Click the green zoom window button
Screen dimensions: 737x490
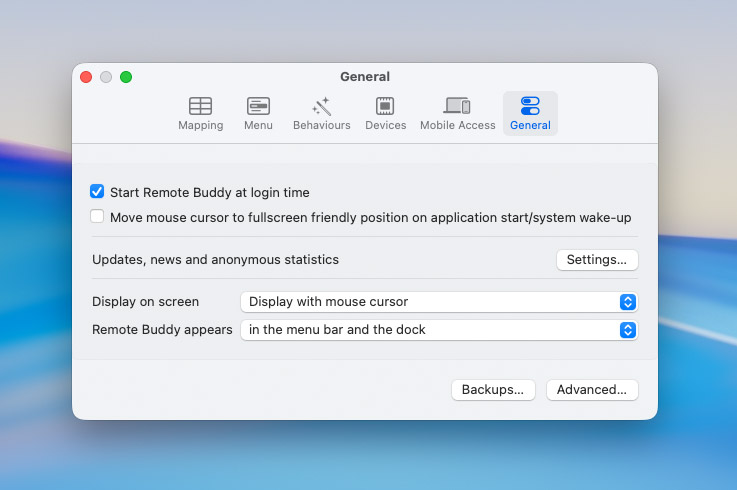tap(126, 77)
